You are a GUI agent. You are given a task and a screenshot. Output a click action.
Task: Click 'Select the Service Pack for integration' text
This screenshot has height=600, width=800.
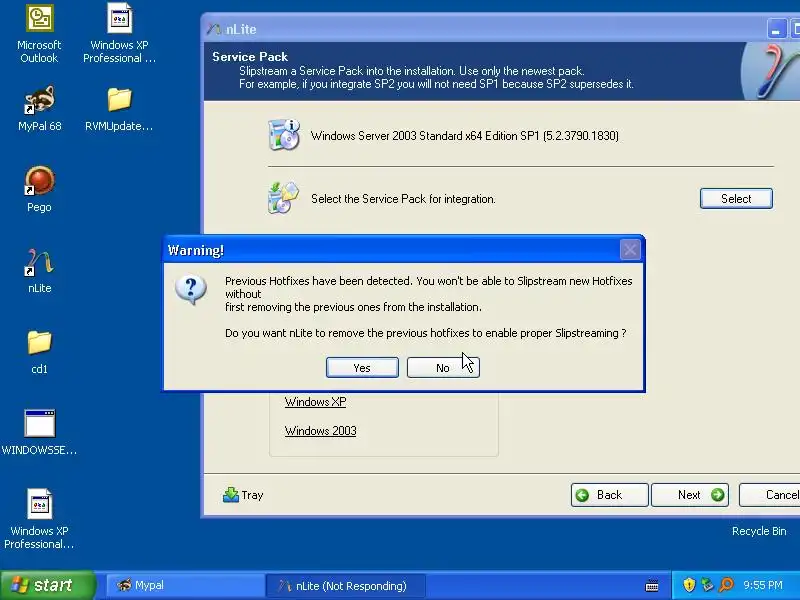click(403, 199)
